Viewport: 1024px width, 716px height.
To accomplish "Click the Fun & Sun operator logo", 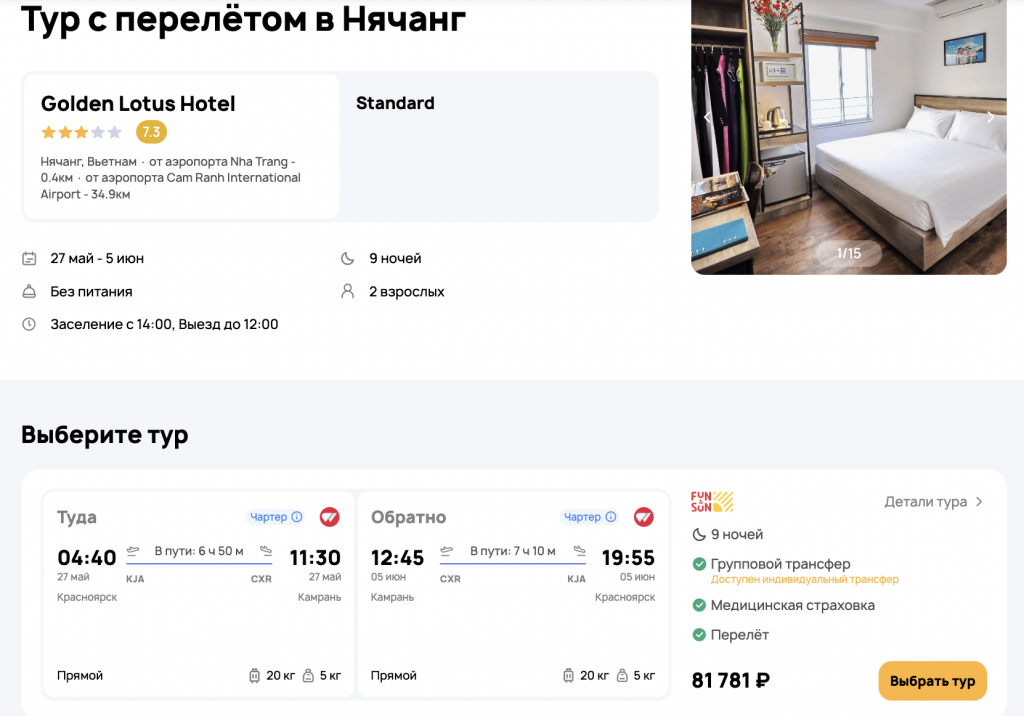I will click(x=712, y=502).
